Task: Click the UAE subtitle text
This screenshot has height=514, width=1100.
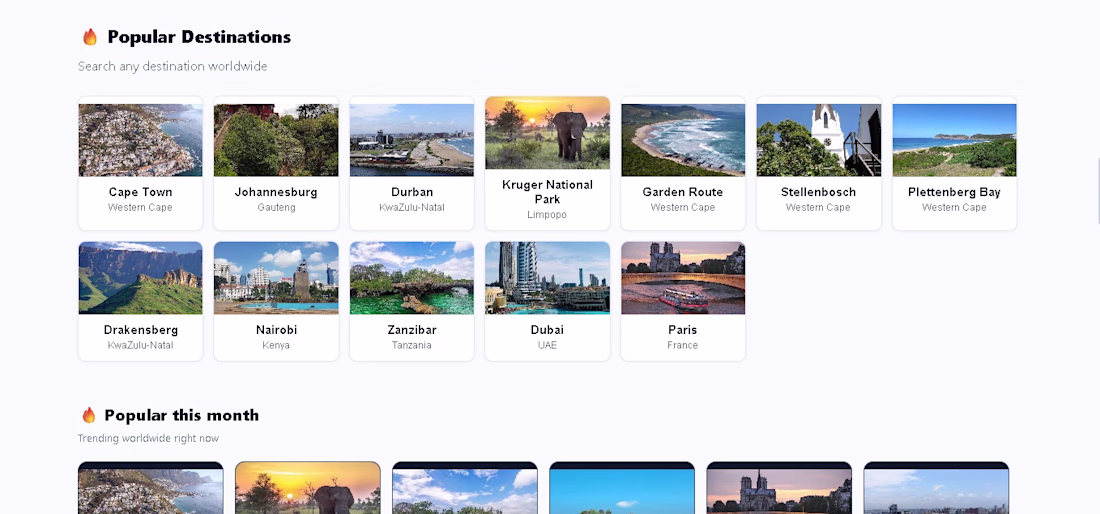Action: tap(547, 345)
